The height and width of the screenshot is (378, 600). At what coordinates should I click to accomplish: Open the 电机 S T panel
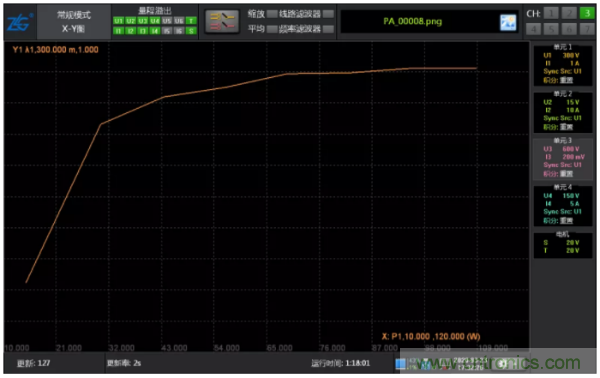click(562, 245)
